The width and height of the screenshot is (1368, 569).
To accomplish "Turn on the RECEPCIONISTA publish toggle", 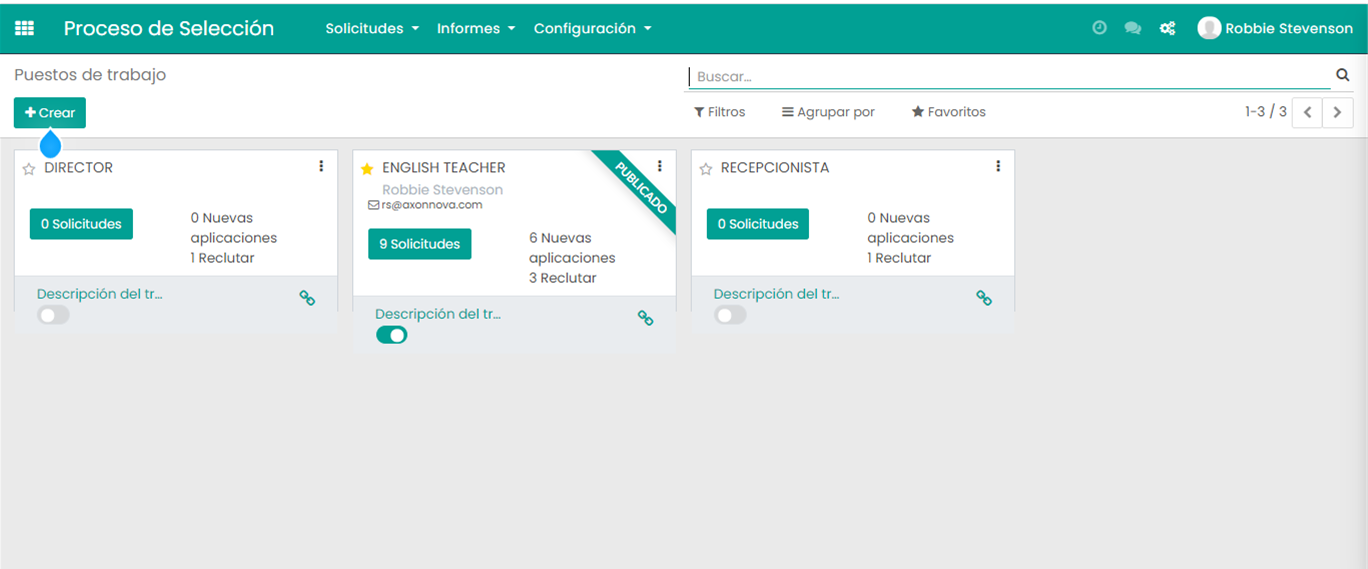I will [730, 315].
